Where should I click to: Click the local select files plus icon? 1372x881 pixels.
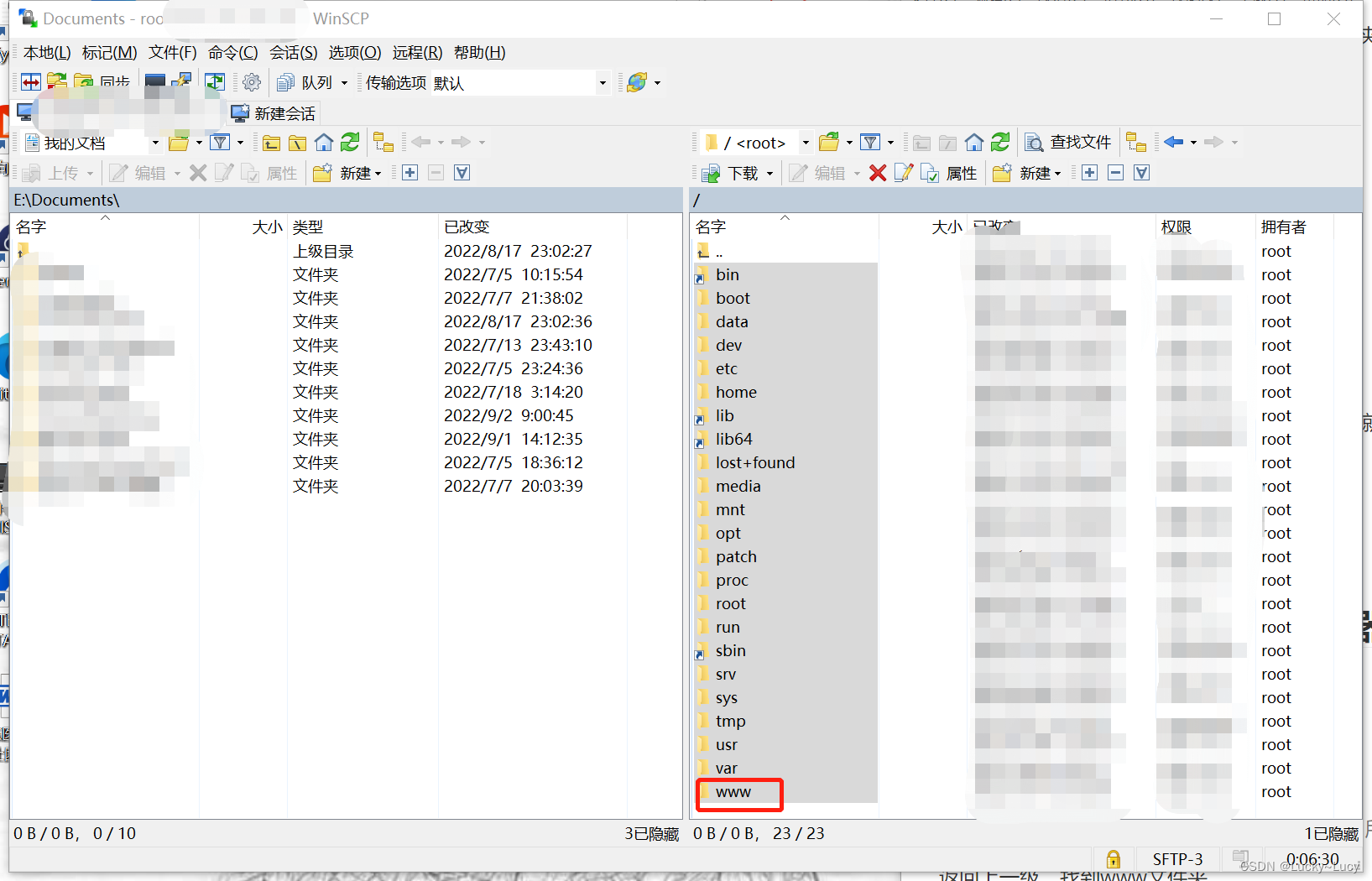coord(410,173)
